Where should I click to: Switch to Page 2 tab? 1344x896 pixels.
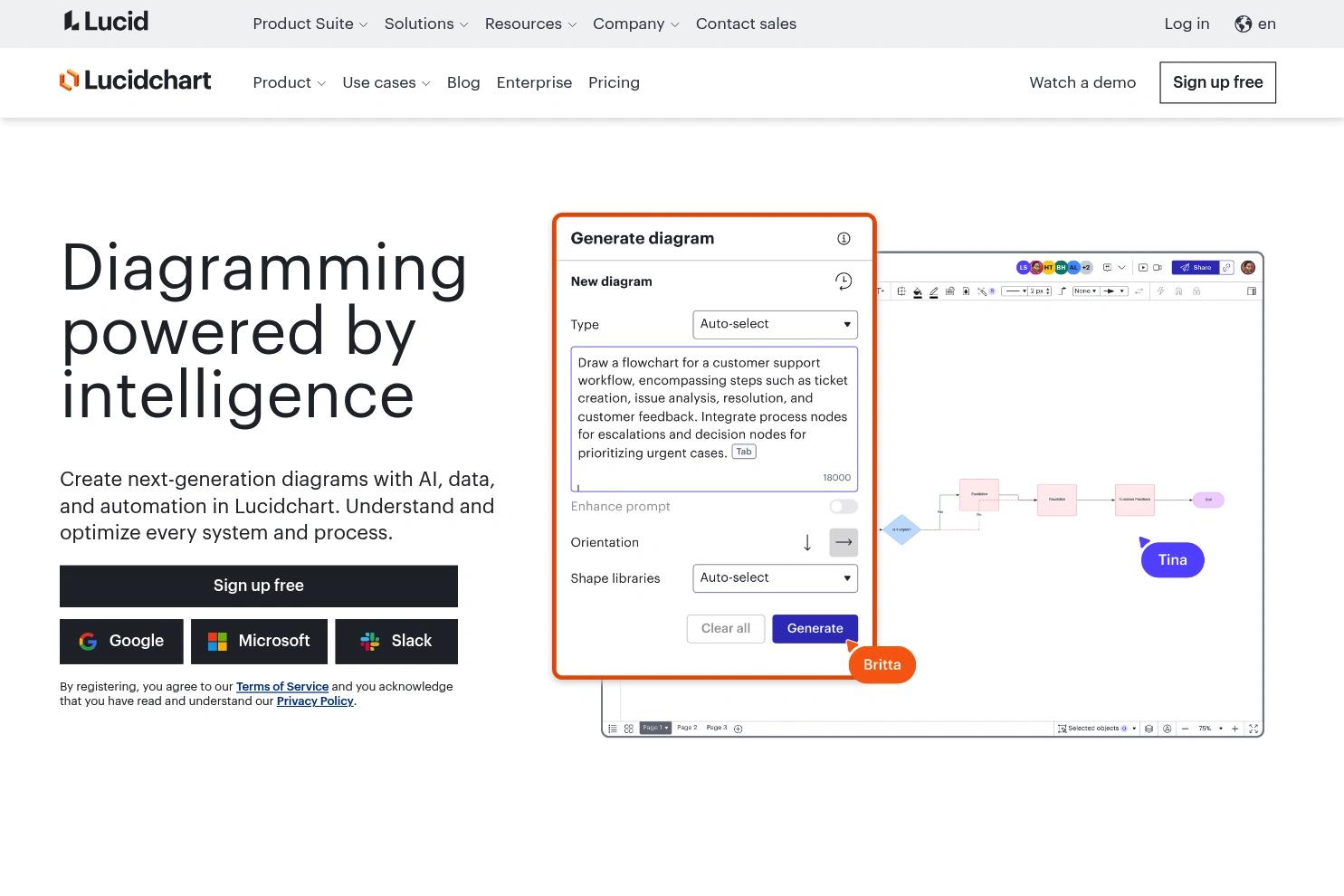coord(687,728)
